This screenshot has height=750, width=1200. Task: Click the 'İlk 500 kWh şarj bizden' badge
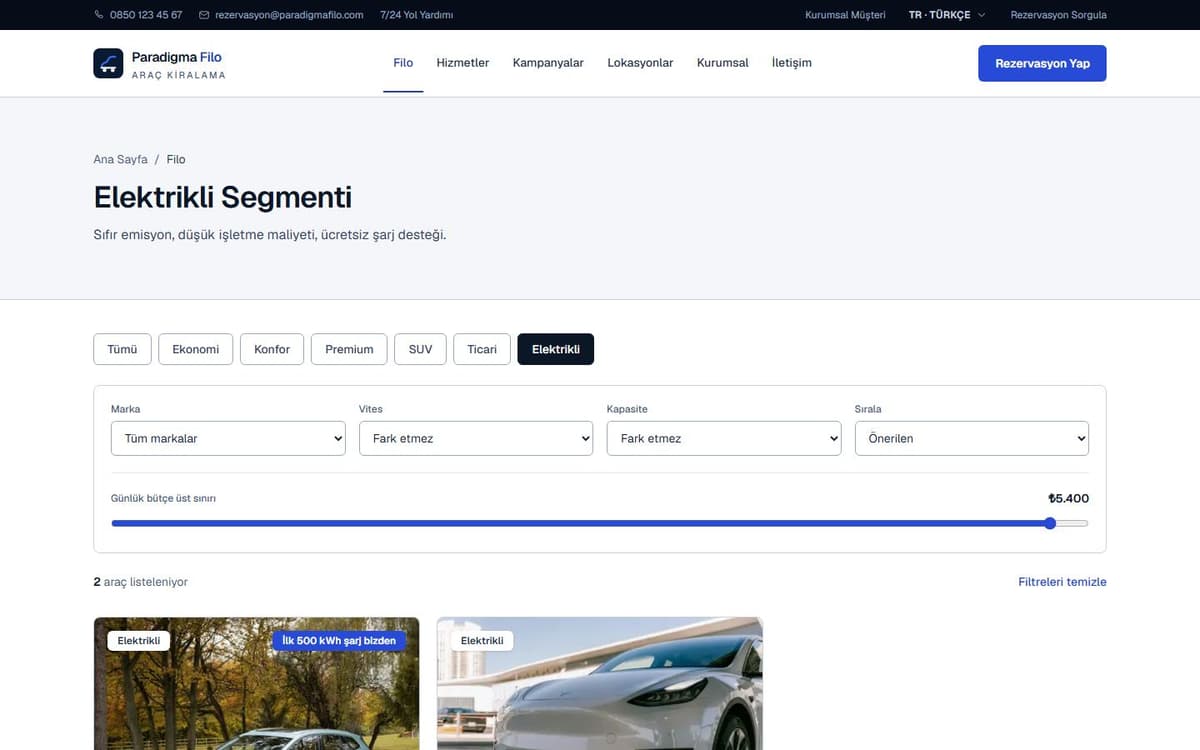339,641
